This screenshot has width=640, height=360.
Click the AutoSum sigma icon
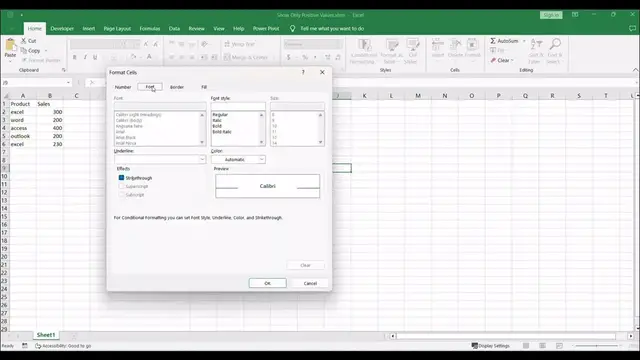point(493,41)
